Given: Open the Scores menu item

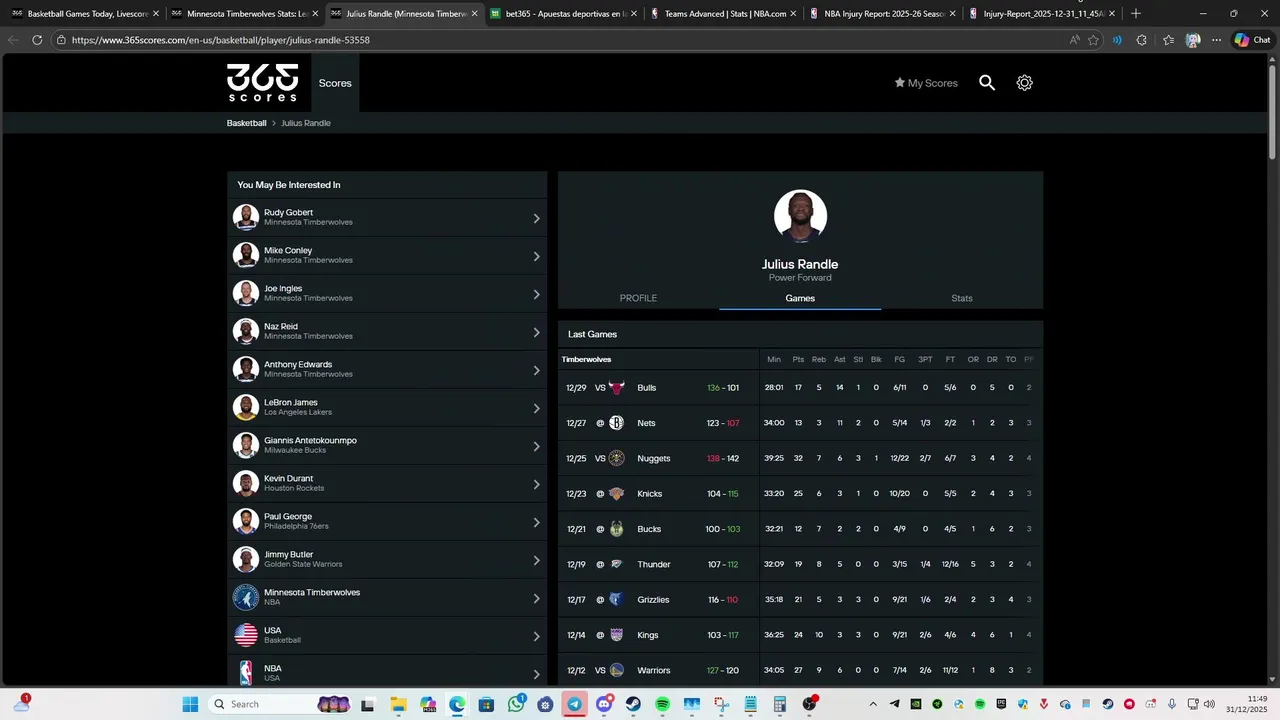Looking at the screenshot, I should tap(335, 83).
